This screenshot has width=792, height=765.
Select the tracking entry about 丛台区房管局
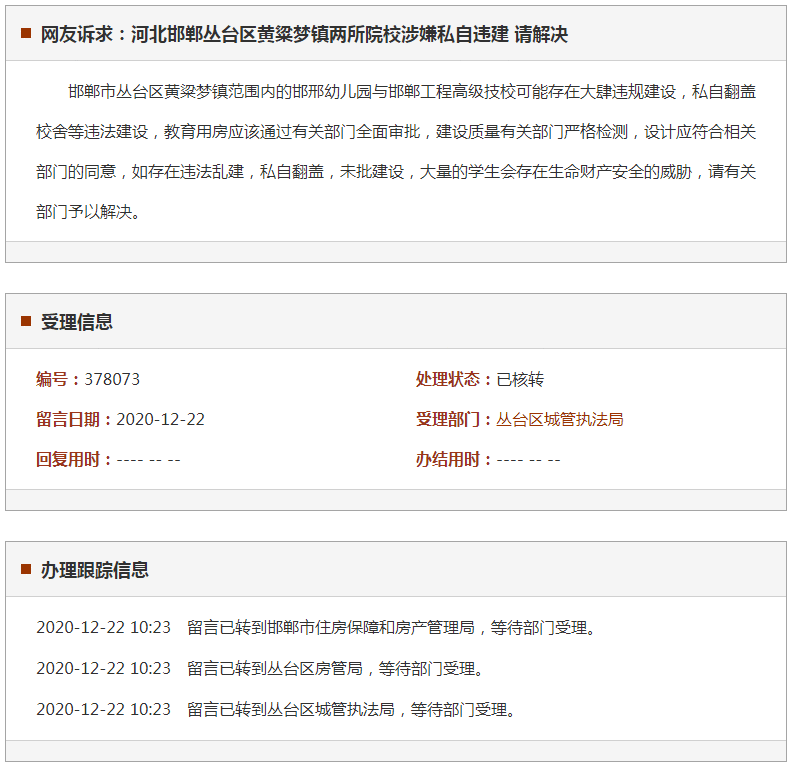click(x=260, y=669)
